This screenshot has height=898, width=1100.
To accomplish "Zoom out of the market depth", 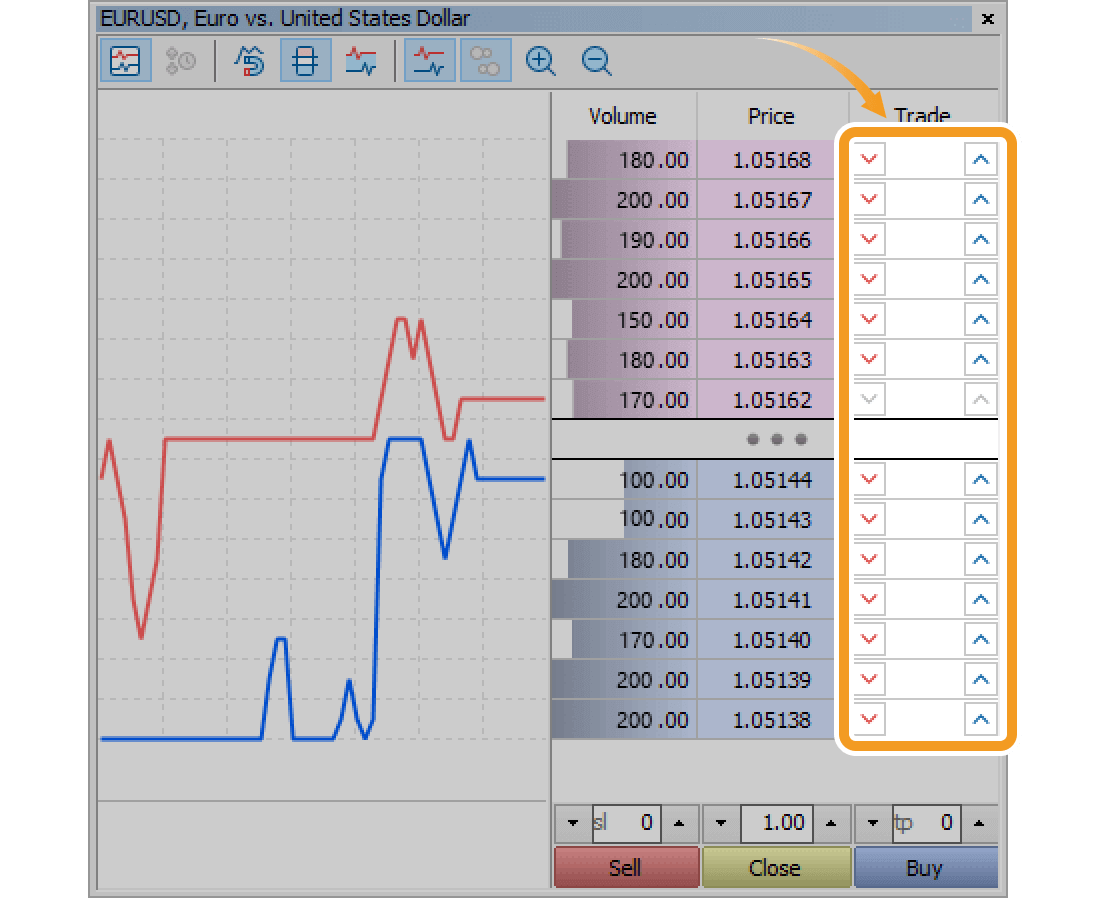I will [596, 61].
